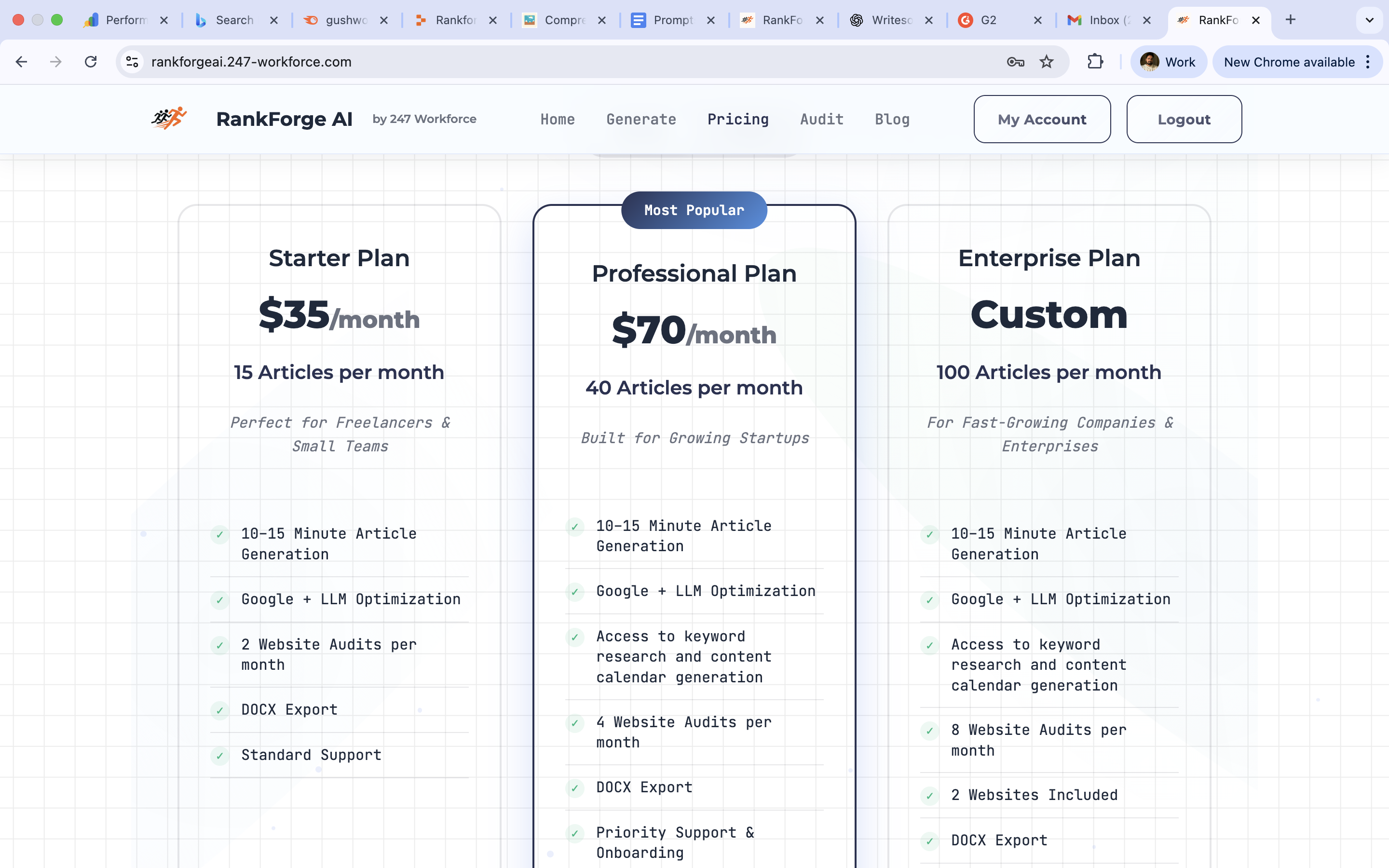Open Chrome extensions puzzle icon
The image size is (1389, 868).
click(x=1095, y=61)
